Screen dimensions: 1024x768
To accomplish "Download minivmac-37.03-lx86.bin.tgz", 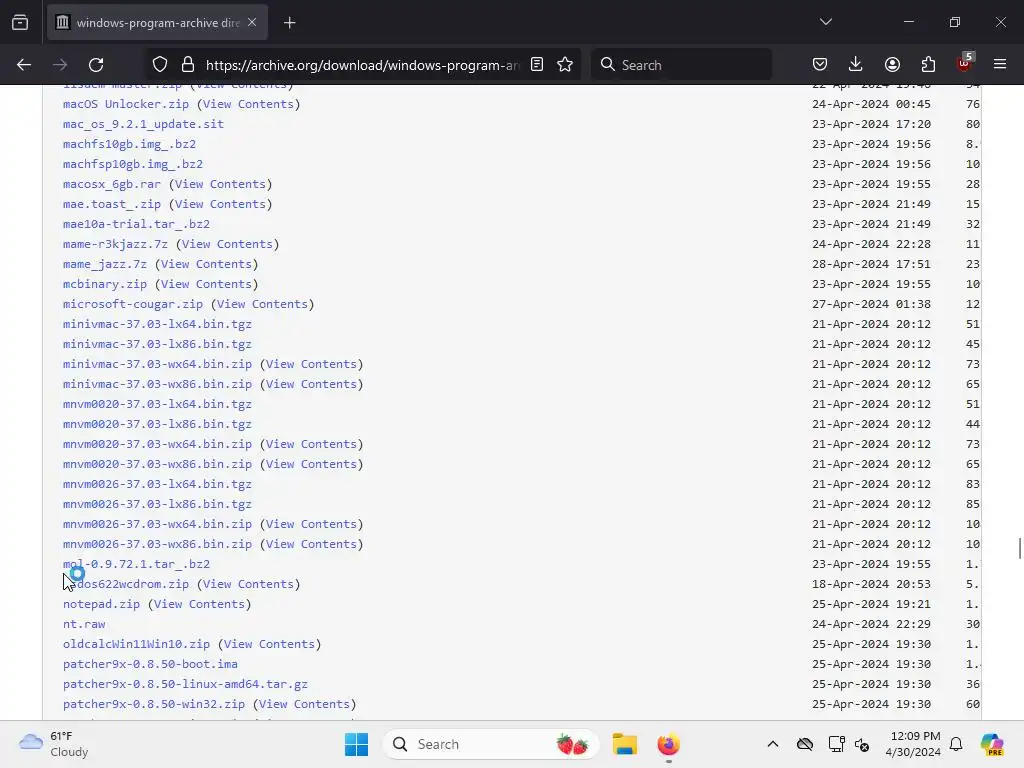I will [157, 344].
